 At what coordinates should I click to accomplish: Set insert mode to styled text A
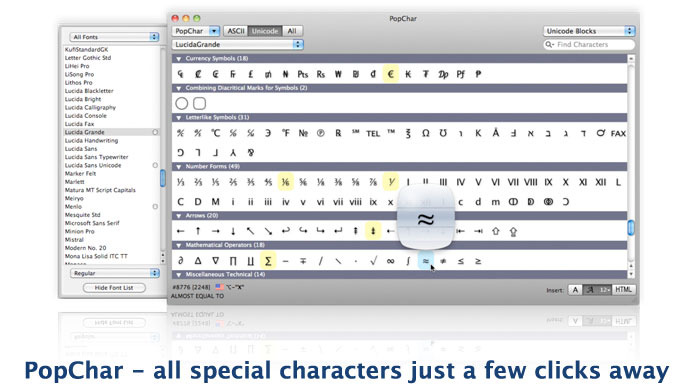pyautogui.click(x=590, y=290)
